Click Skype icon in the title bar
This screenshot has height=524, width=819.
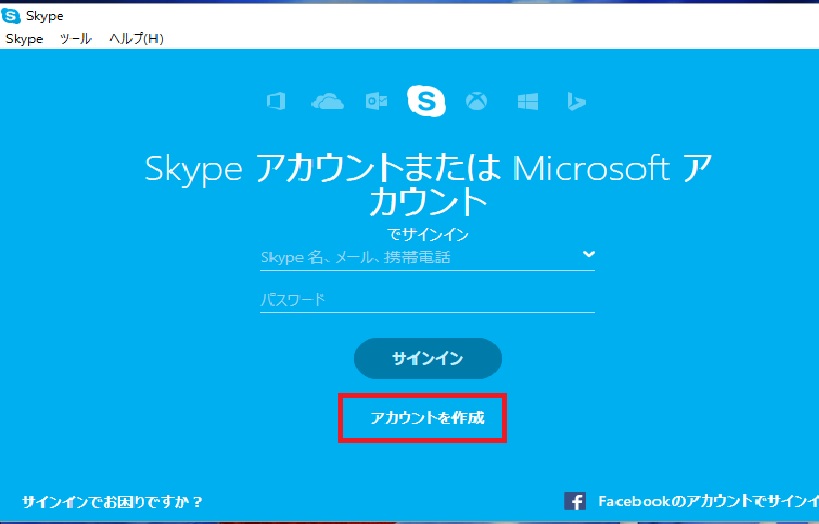[x=10, y=16]
